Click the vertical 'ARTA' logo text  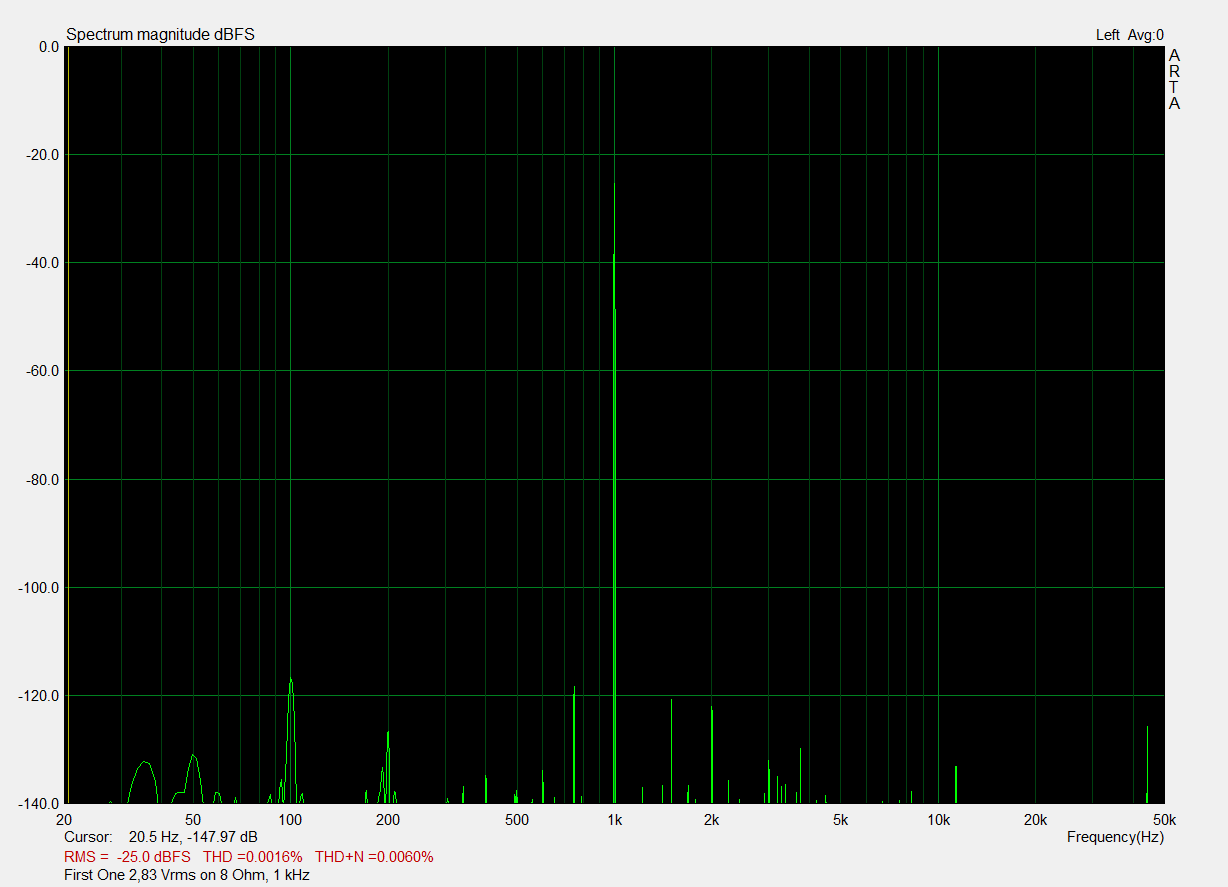1174,79
